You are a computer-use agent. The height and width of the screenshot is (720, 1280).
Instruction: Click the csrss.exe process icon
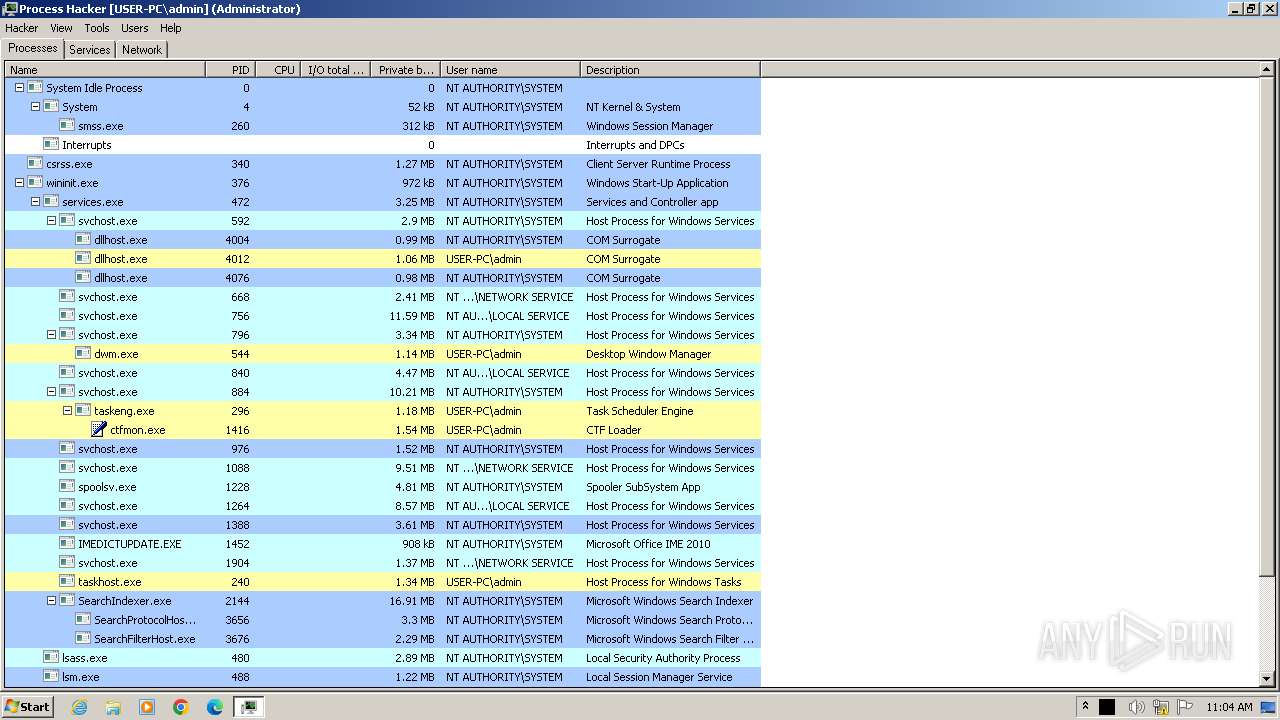(x=35, y=164)
